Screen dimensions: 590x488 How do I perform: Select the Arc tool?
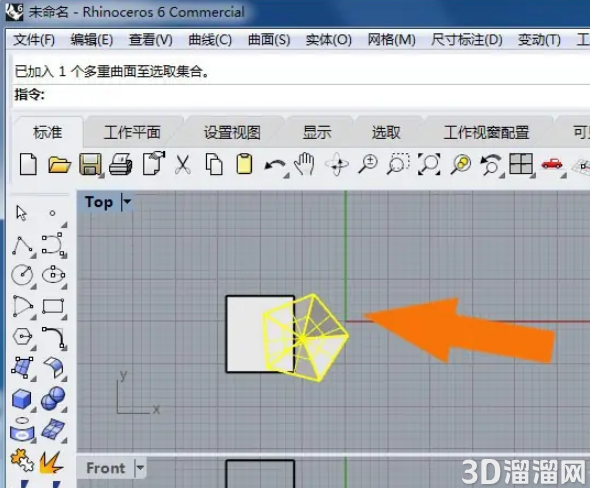pyautogui.click(x=23, y=306)
